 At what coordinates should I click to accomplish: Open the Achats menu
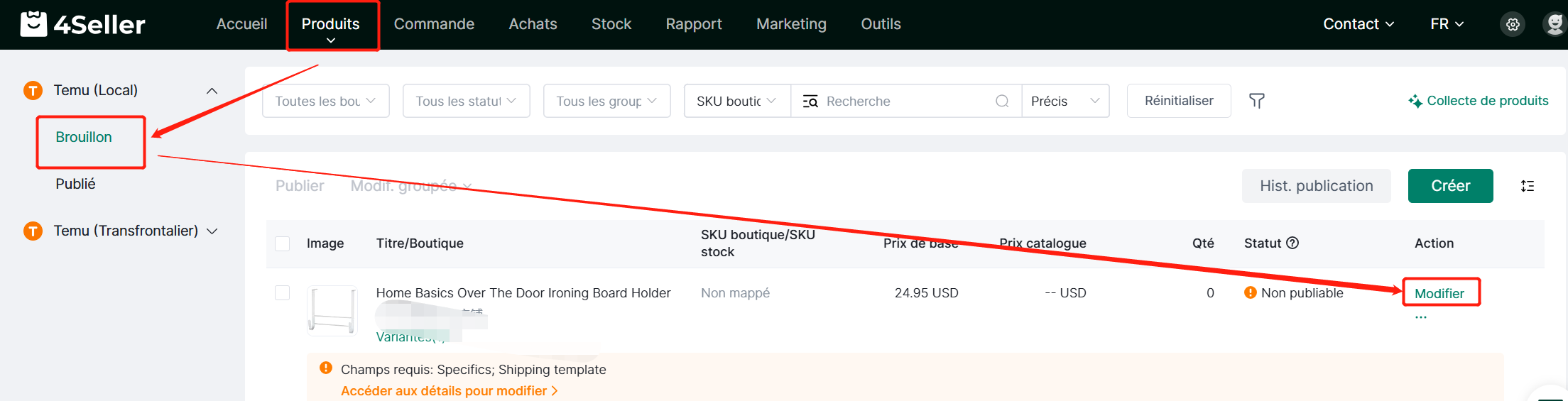(533, 24)
